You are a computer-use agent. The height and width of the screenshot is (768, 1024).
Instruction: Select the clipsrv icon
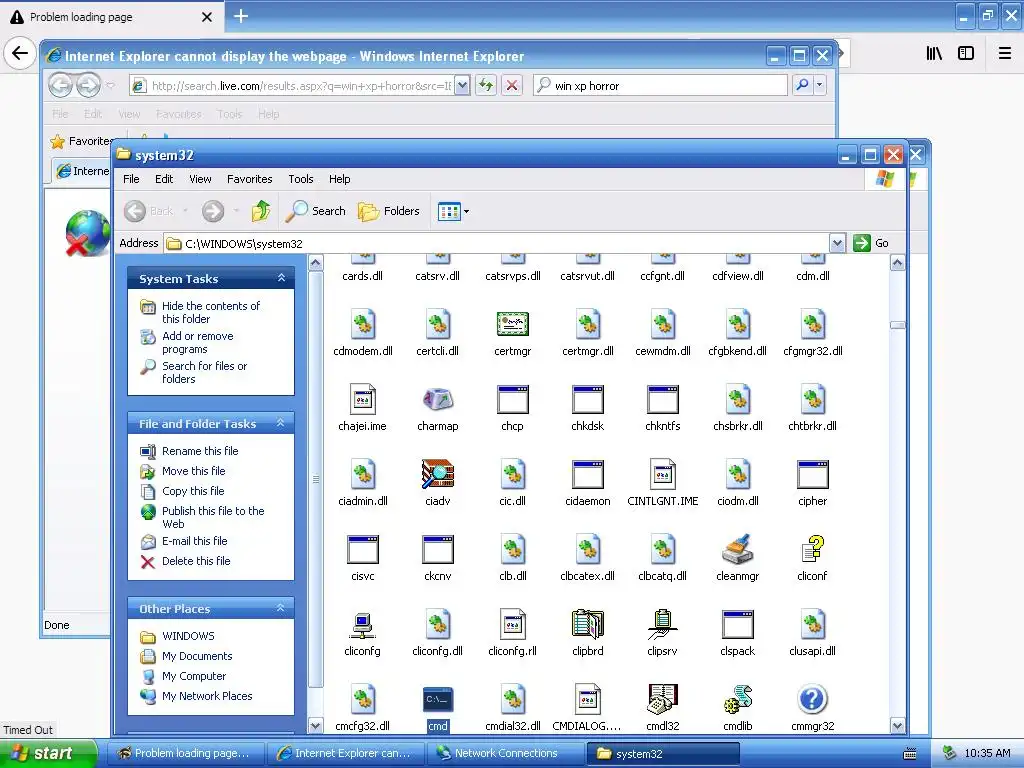pos(662,624)
